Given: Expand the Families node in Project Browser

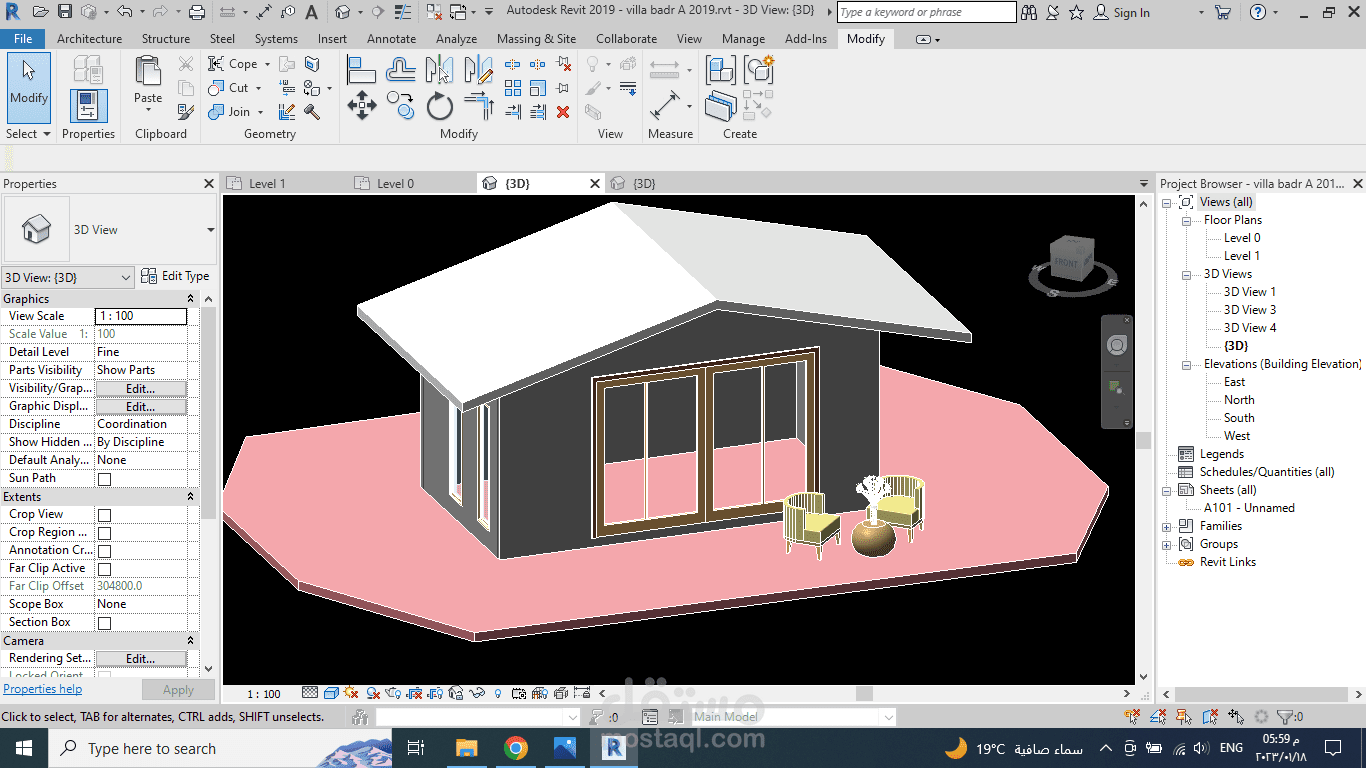Looking at the screenshot, I should [1168, 525].
